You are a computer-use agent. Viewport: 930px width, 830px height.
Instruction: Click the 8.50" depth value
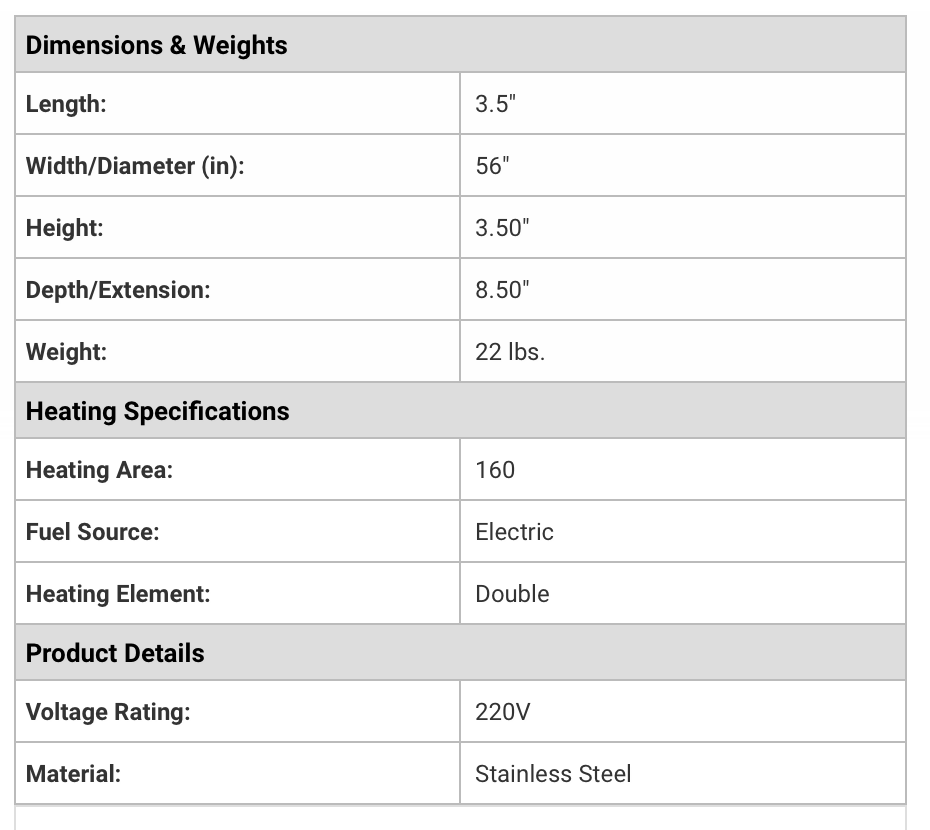pos(502,290)
